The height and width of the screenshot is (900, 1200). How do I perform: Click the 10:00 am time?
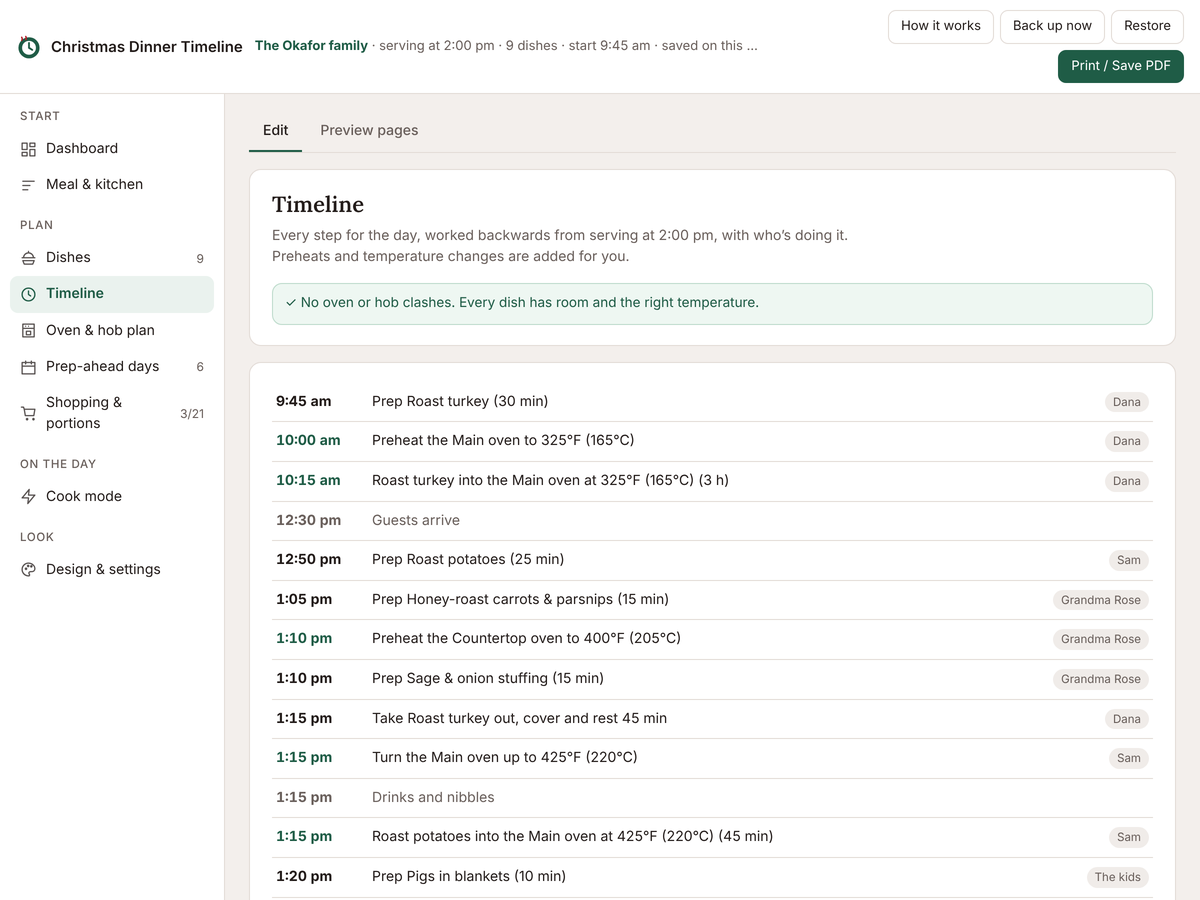(308, 440)
